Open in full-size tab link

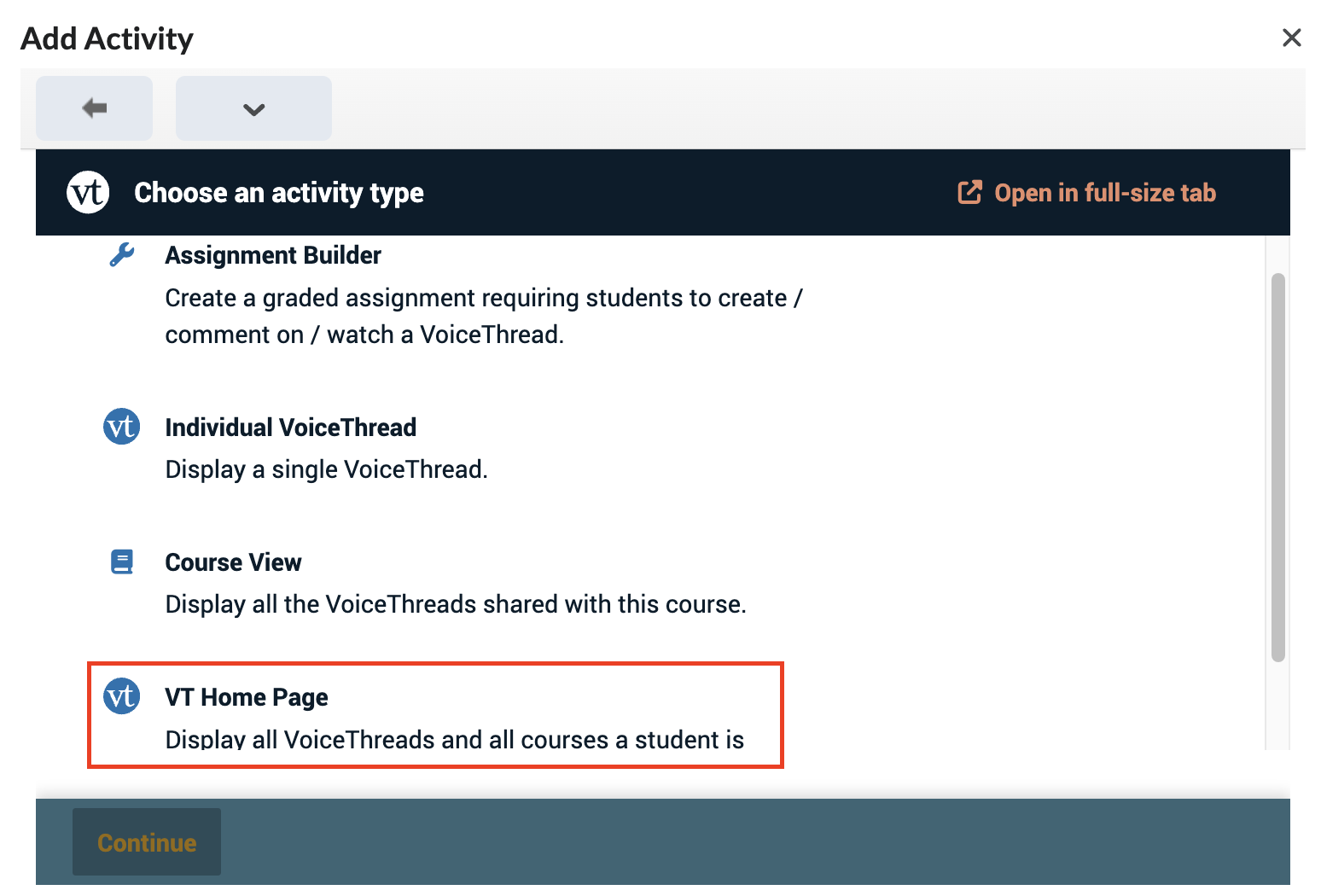[x=1087, y=193]
